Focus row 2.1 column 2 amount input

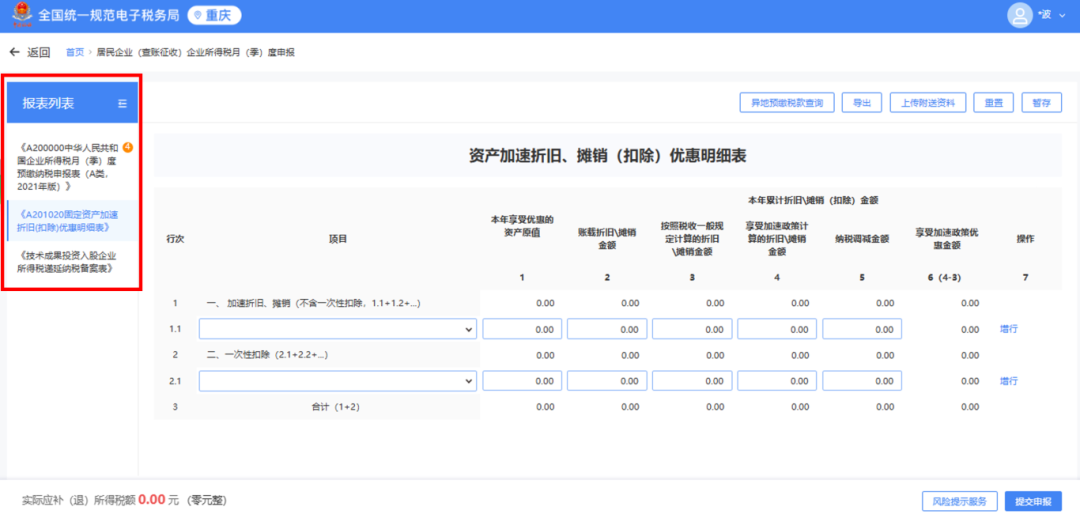point(607,381)
